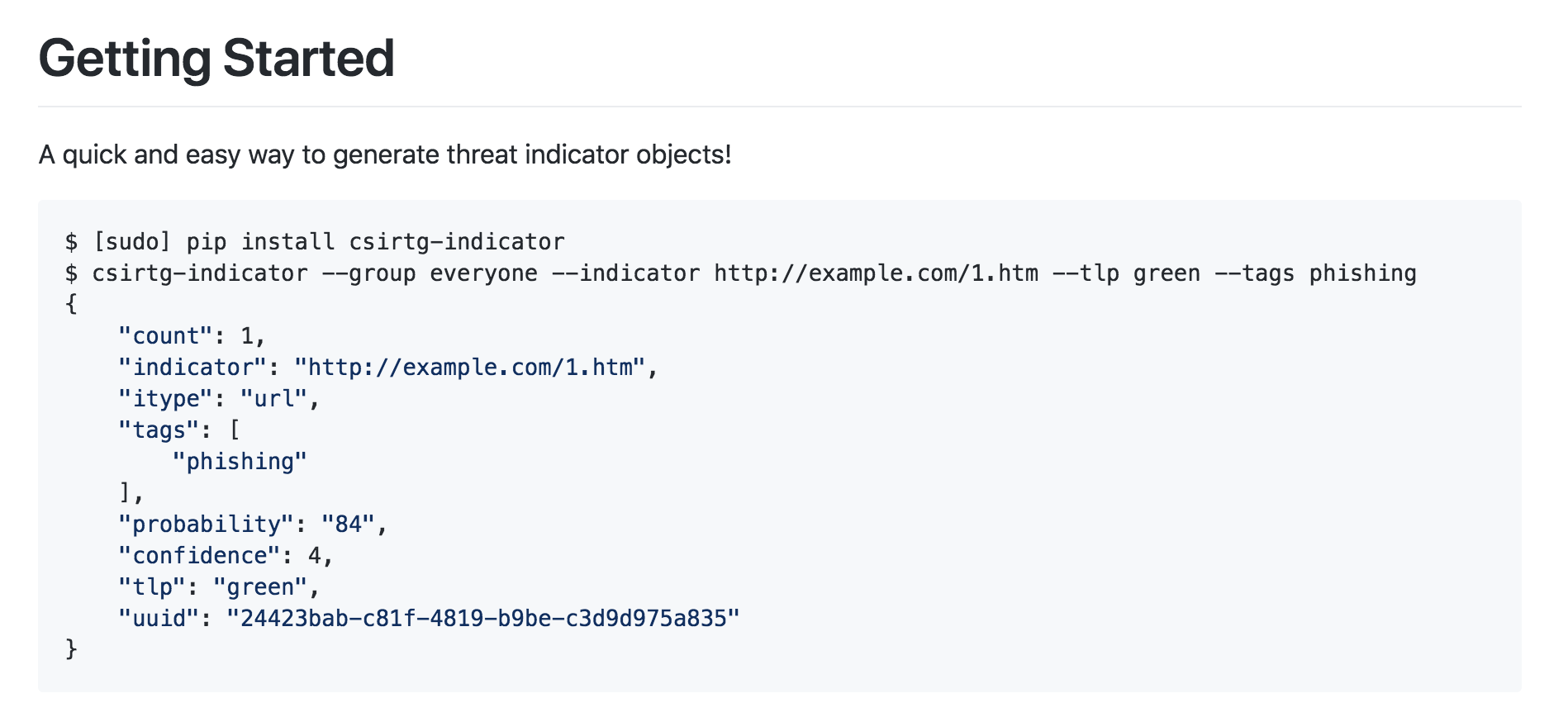This screenshot has height=717, width=1568.
Task: Click the pip install csirtg-indicator command line
Action: [x=315, y=242]
